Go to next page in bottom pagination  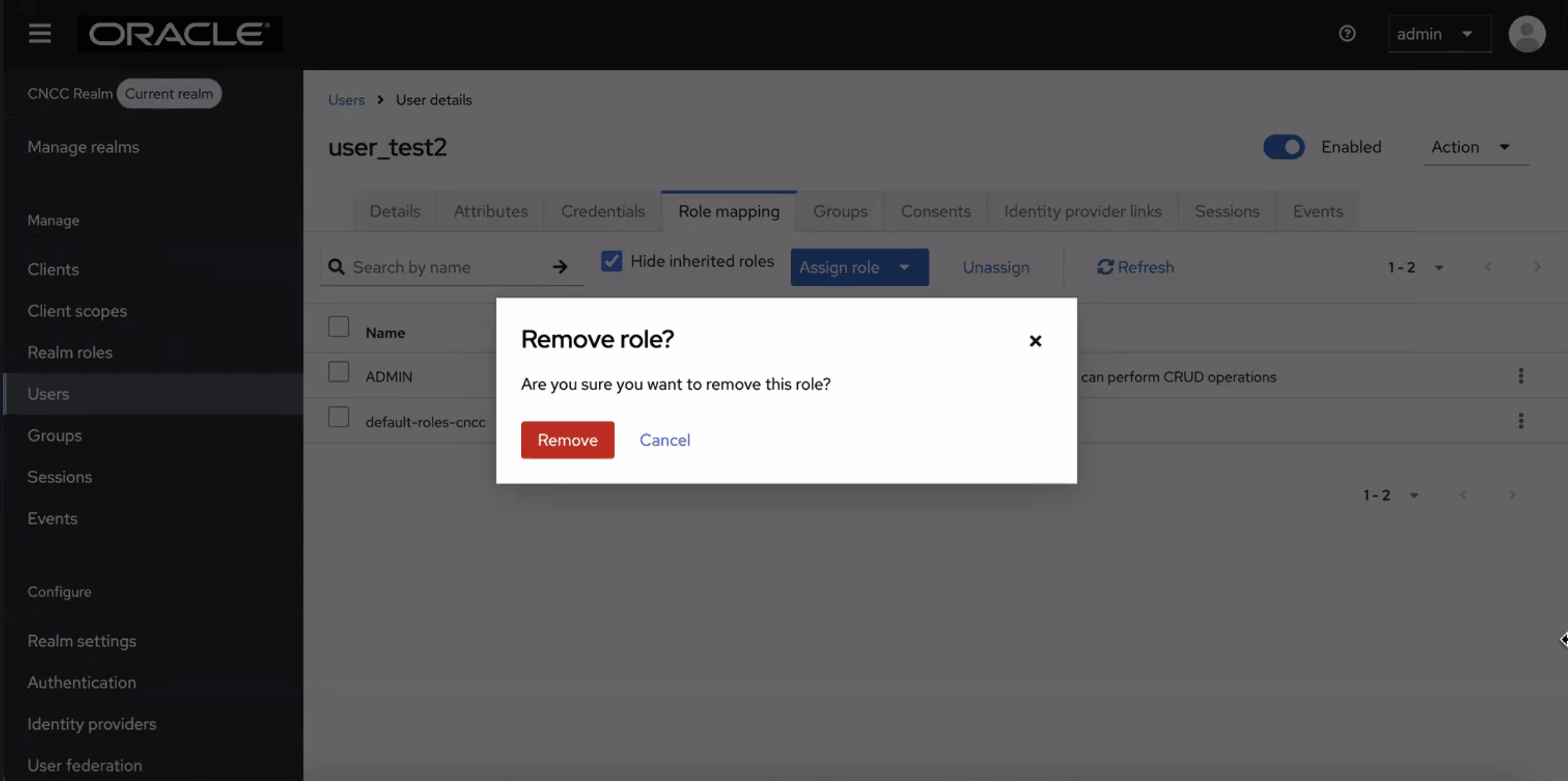point(1512,494)
